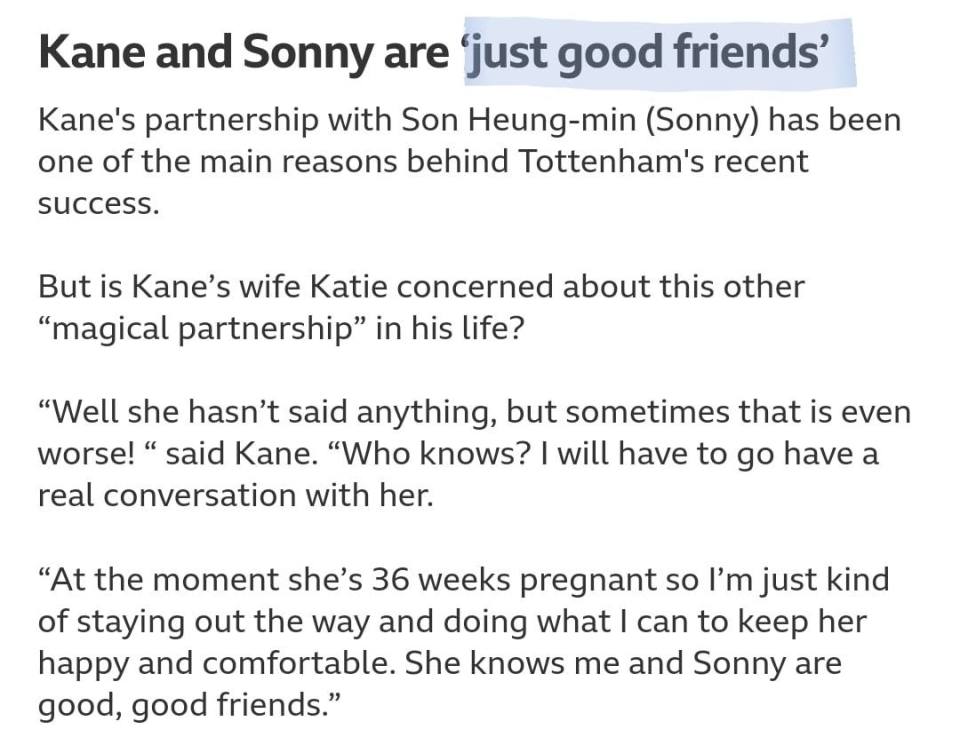Screen dimensions: 960x753
Task: Click the highlighted 'just good friends' text
Action: (x=648, y=53)
